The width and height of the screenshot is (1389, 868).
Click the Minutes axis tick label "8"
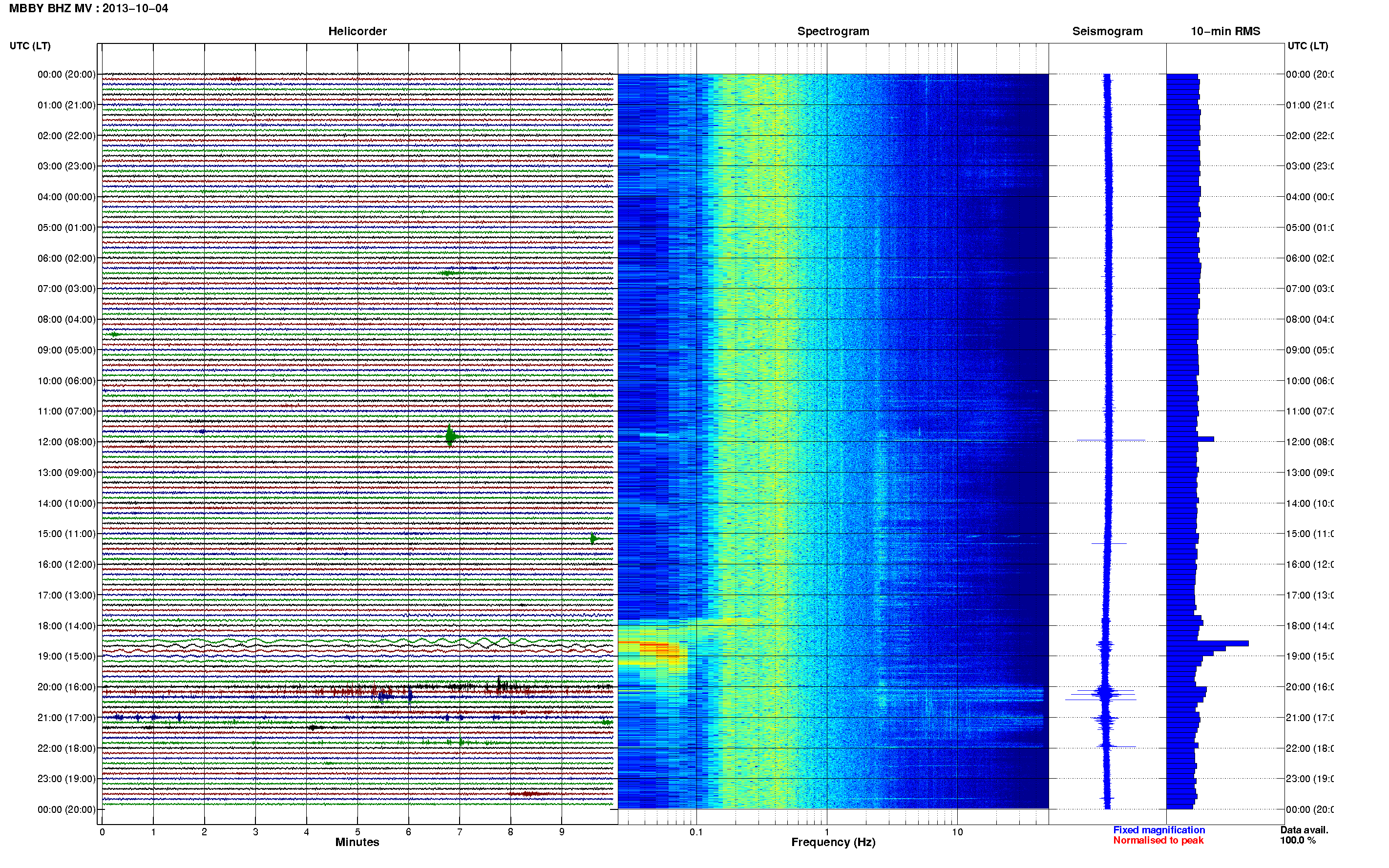(x=510, y=832)
